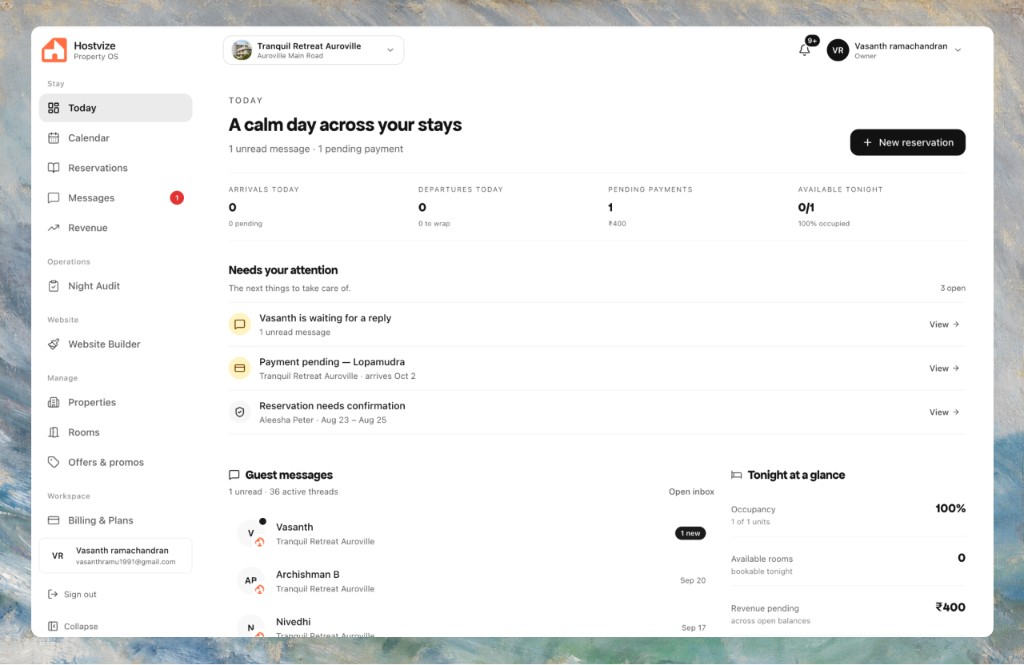The width and height of the screenshot is (1024, 665).
Task: Click the Sign out arrow icon
Action: [x=53, y=594]
